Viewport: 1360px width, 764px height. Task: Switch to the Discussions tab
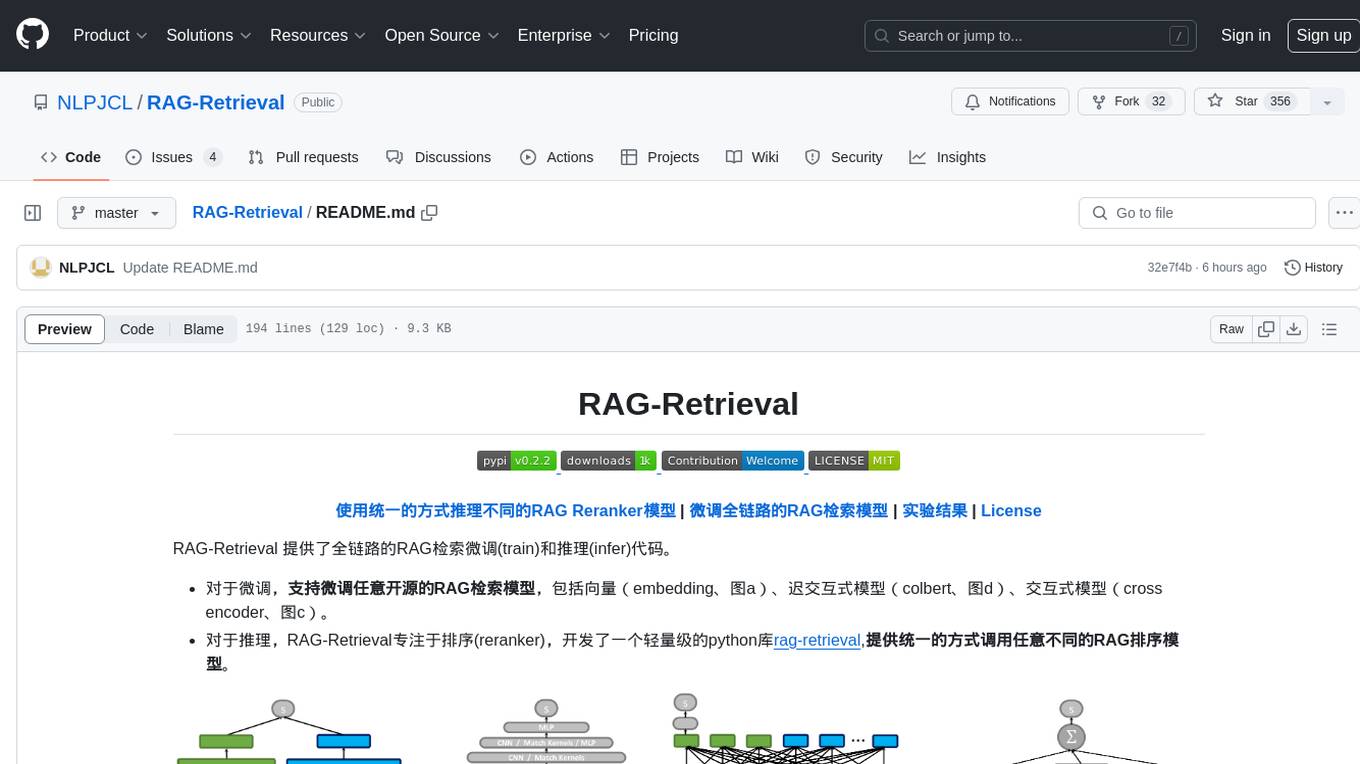pyautogui.click(x=438, y=157)
